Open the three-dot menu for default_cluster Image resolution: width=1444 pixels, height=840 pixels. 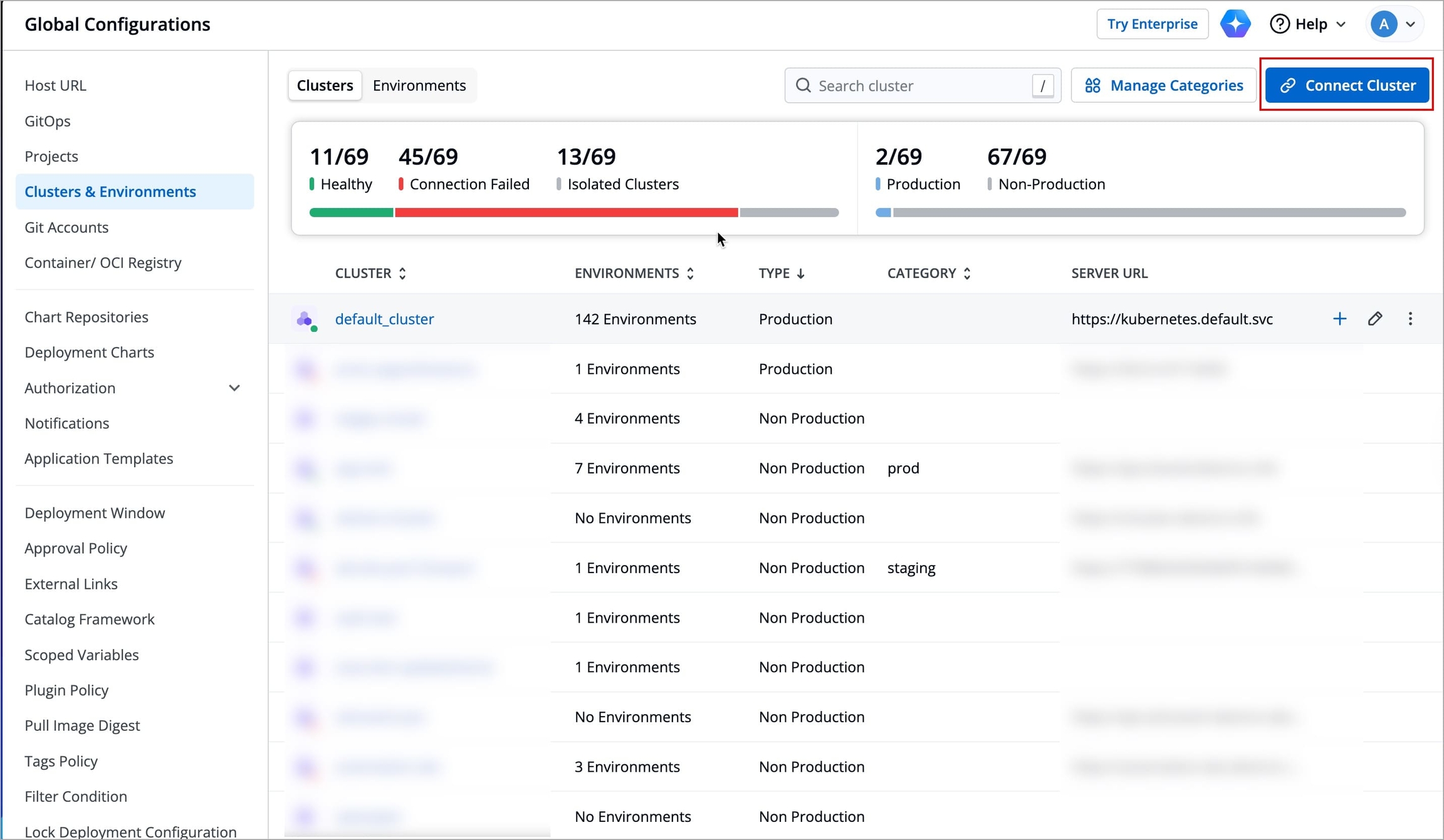pos(1410,319)
